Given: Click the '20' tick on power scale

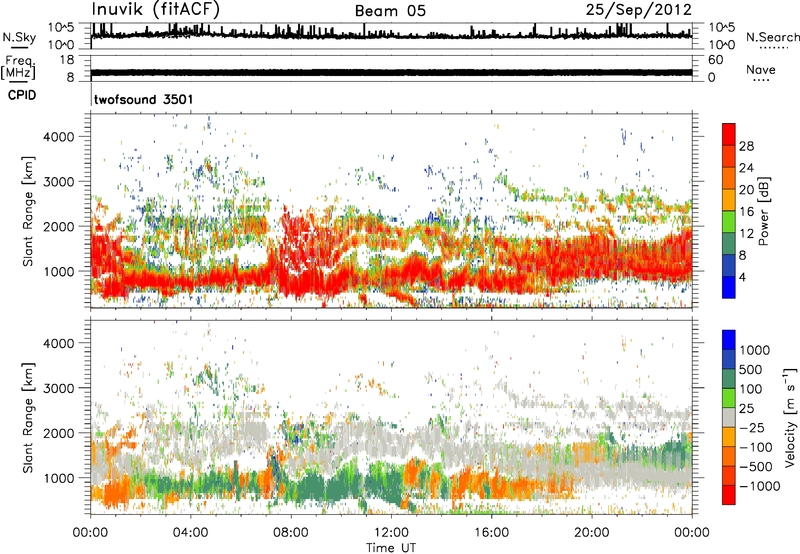Looking at the screenshot, I should [x=746, y=190].
